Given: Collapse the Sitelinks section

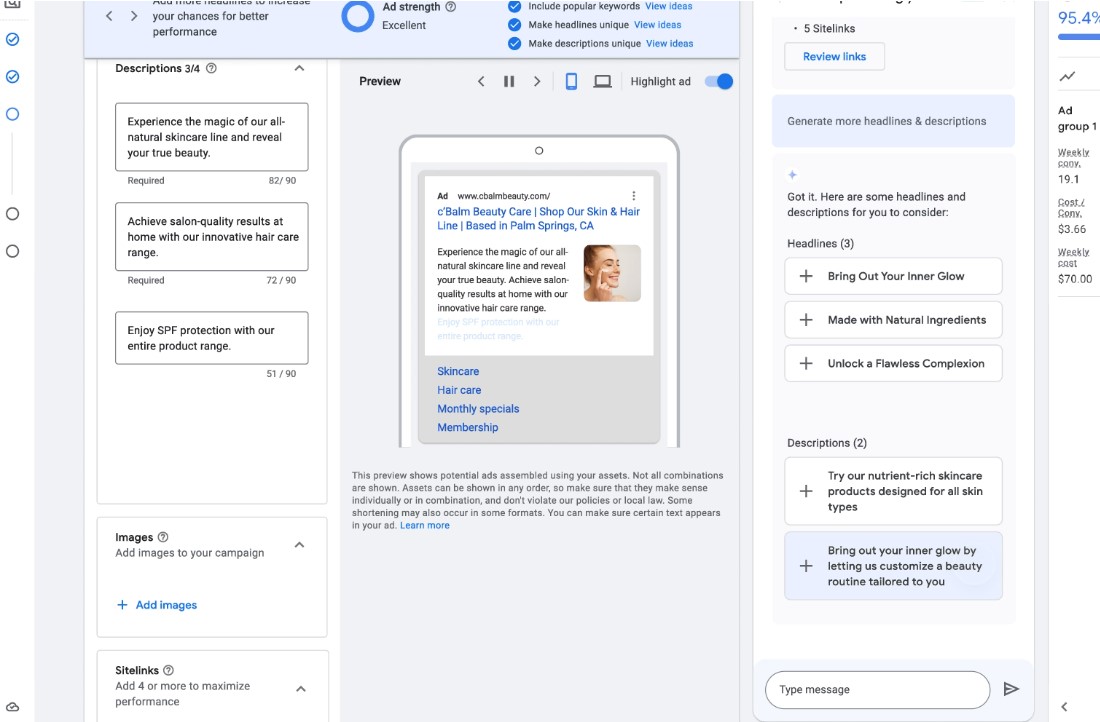Looking at the screenshot, I should click(x=301, y=688).
